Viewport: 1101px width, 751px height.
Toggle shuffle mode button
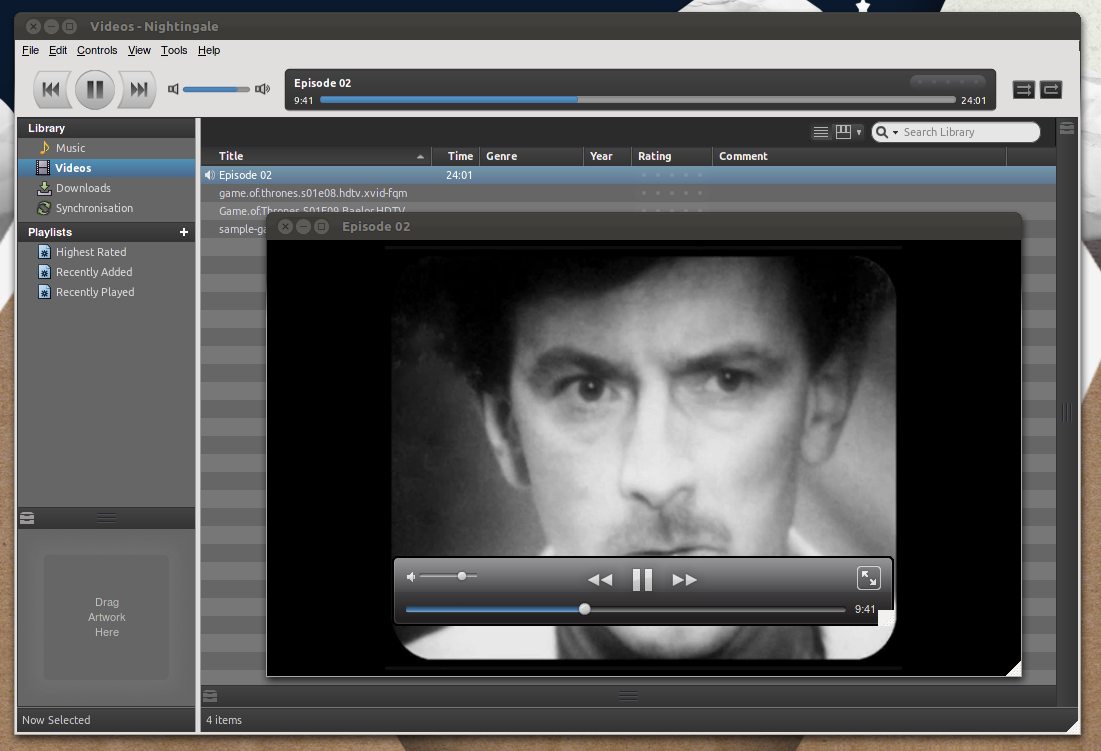(1024, 89)
